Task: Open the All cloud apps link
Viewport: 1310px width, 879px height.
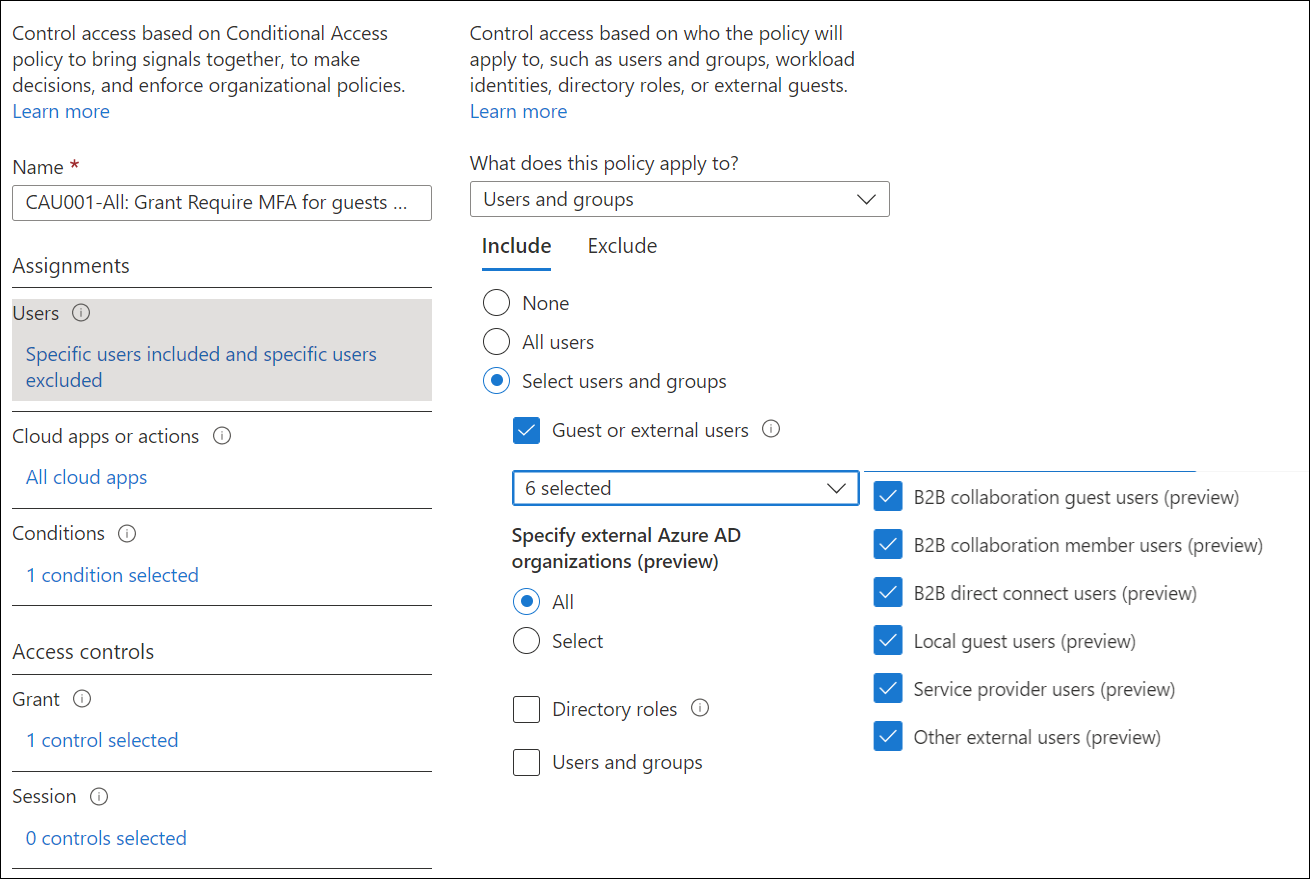Action: pyautogui.click(x=86, y=477)
